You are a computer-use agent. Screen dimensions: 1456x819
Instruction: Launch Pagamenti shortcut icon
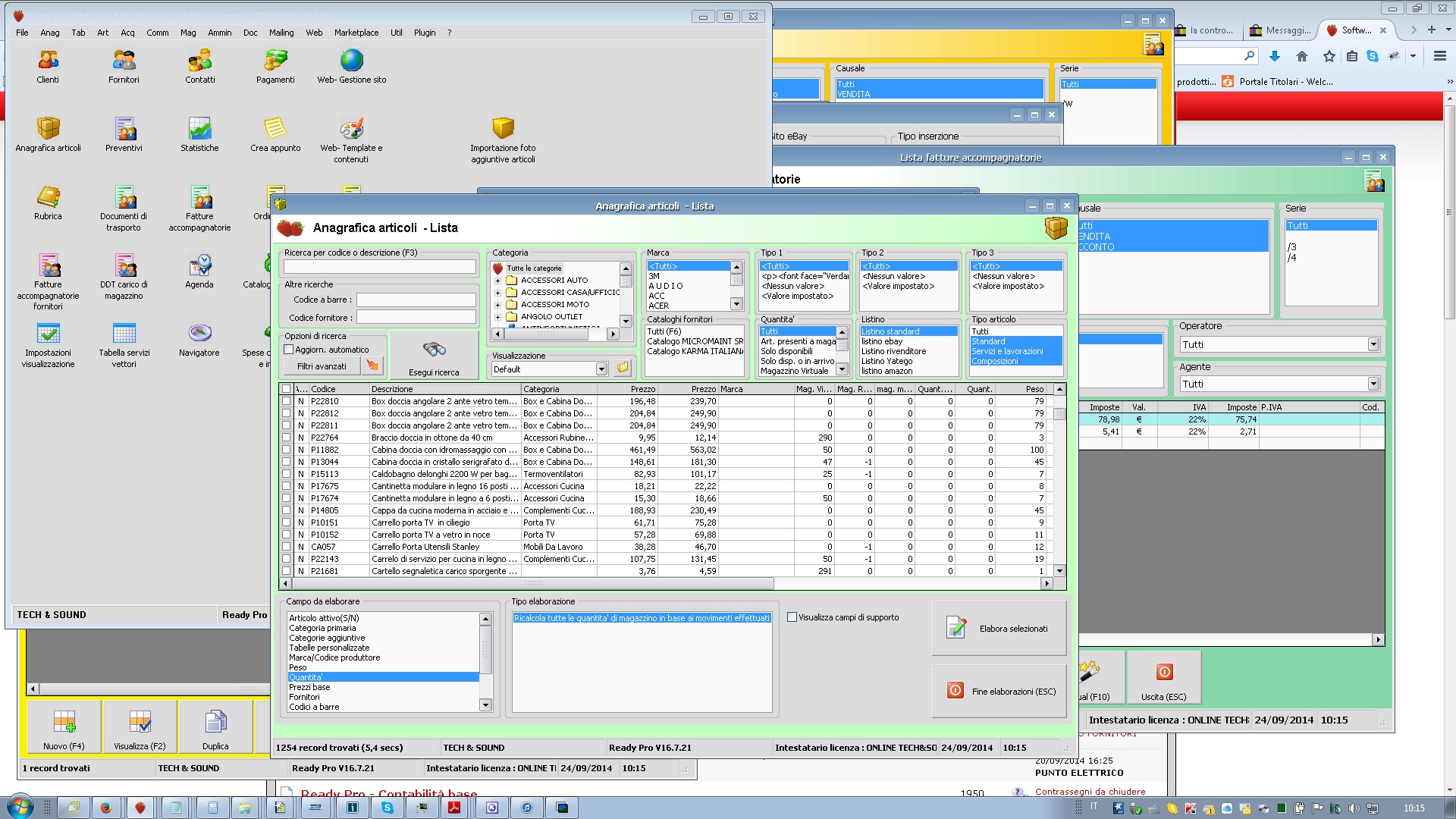click(x=275, y=61)
